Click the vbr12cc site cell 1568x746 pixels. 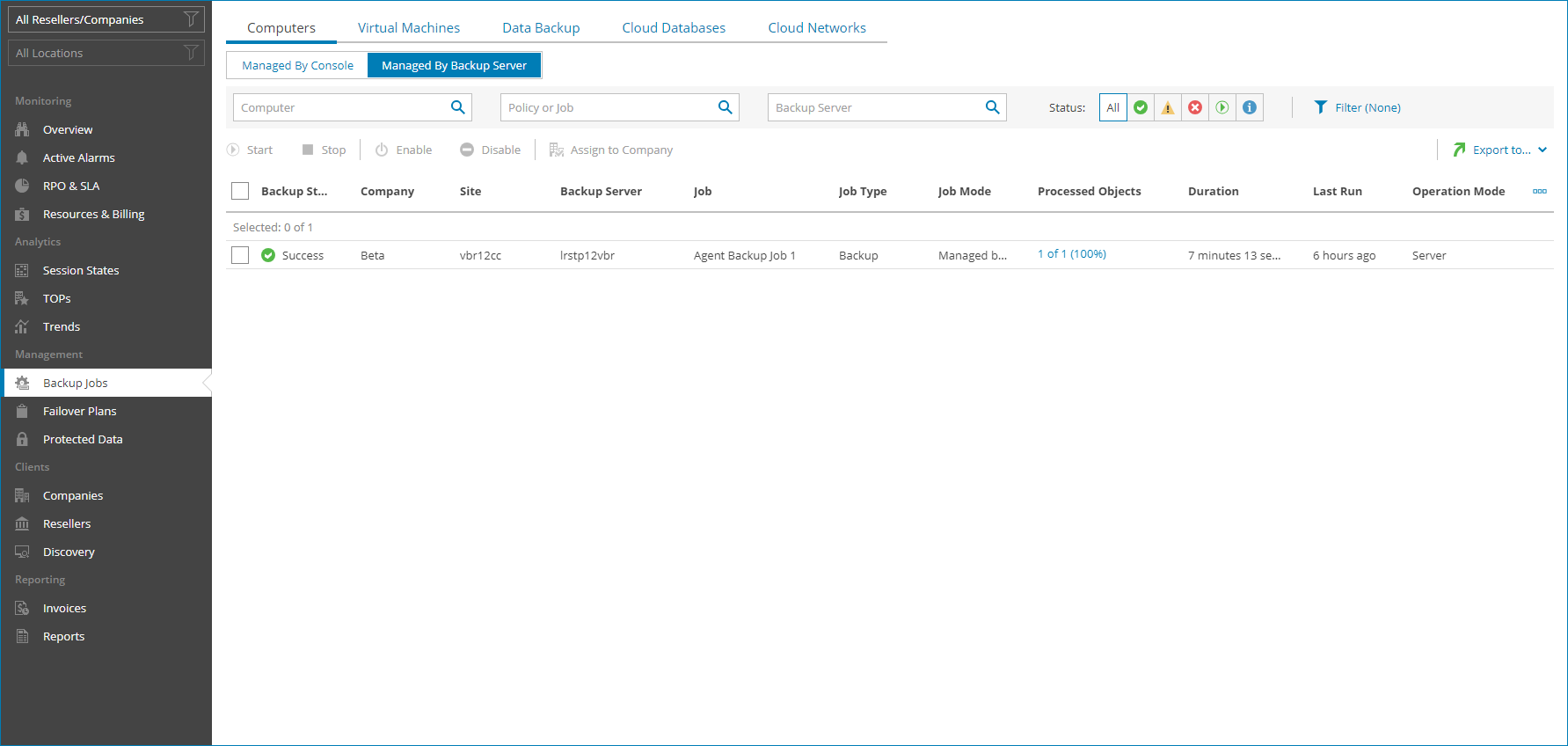pyautogui.click(x=480, y=255)
